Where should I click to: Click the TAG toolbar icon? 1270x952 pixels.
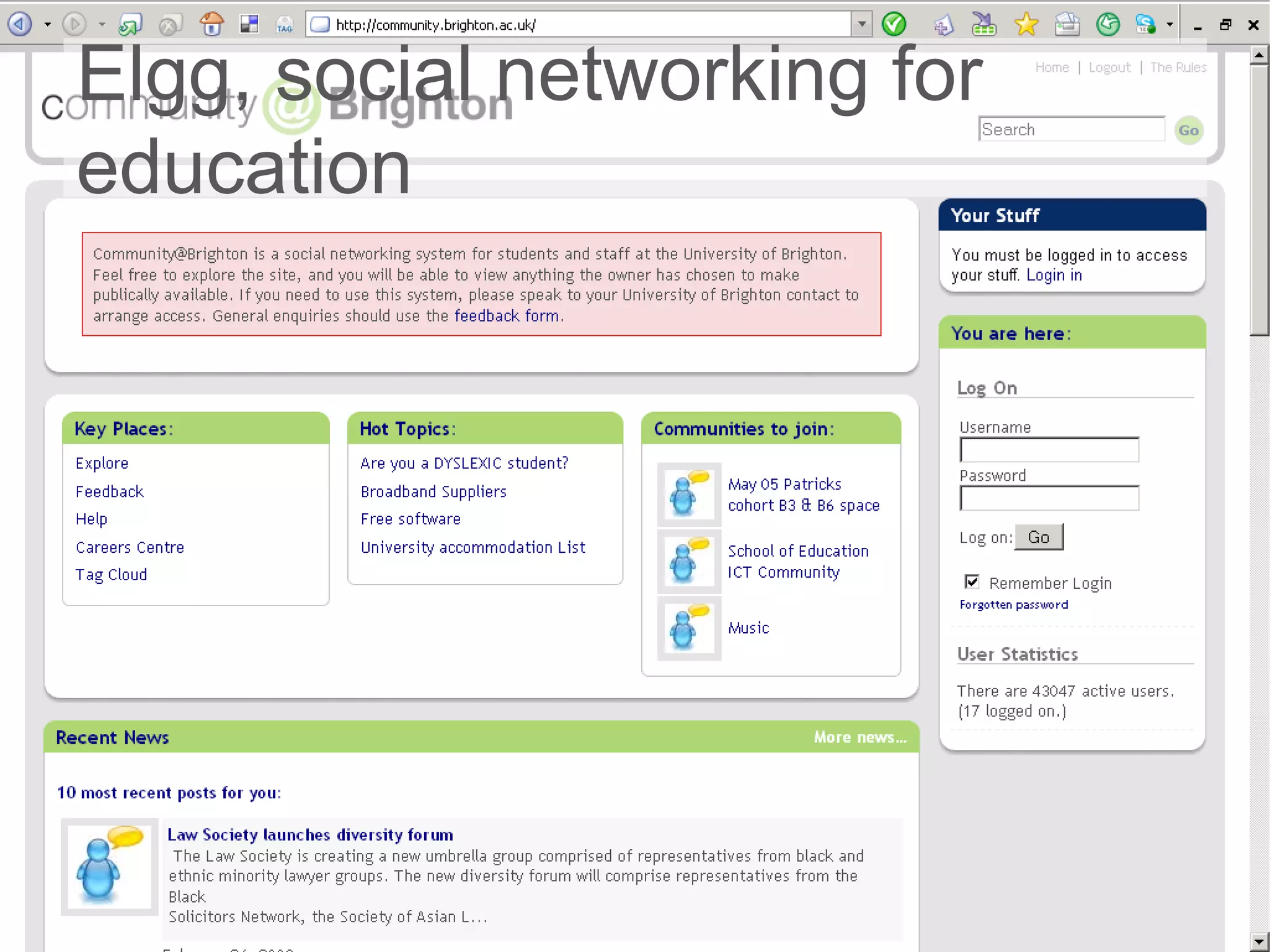[x=284, y=25]
